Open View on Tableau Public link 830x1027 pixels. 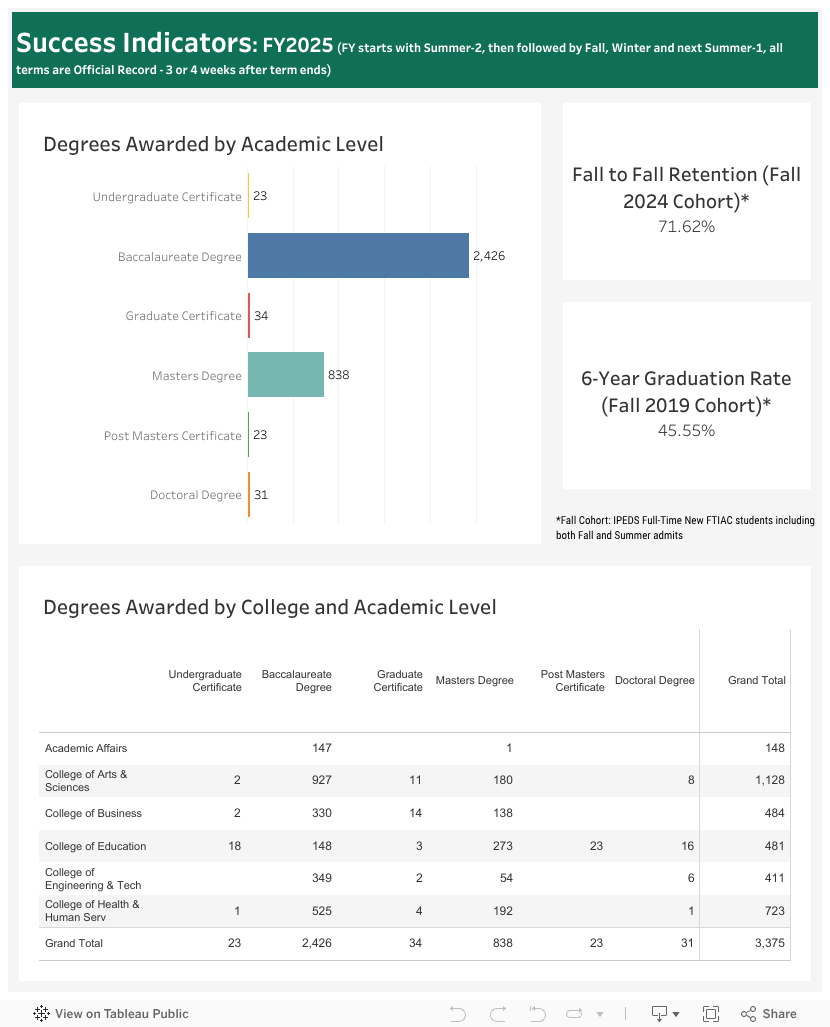pos(111,1013)
